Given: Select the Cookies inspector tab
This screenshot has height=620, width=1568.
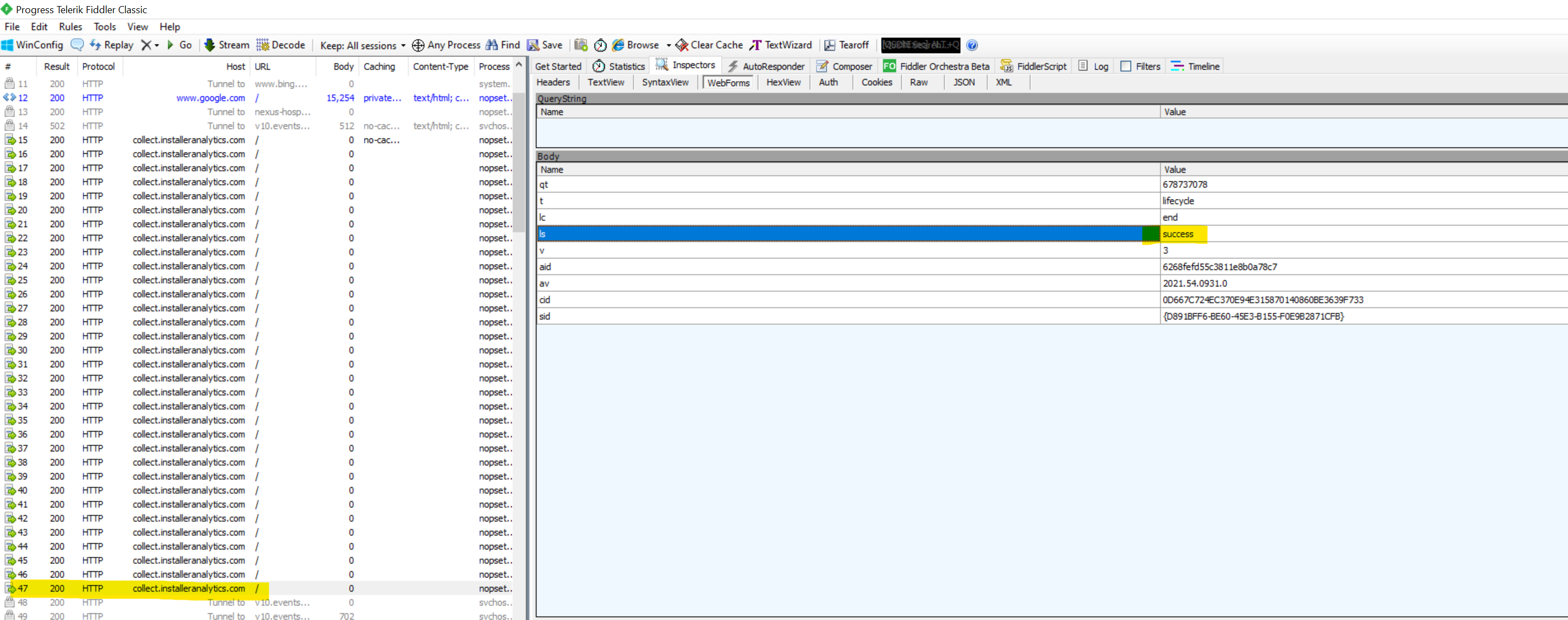Looking at the screenshot, I should [x=876, y=83].
